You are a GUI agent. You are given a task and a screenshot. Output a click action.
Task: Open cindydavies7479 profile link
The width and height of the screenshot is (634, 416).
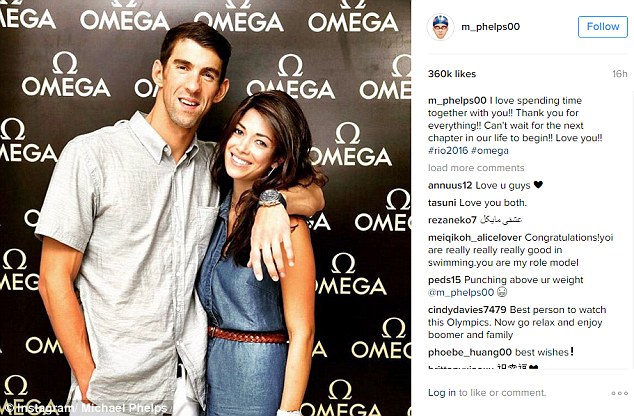pos(467,310)
